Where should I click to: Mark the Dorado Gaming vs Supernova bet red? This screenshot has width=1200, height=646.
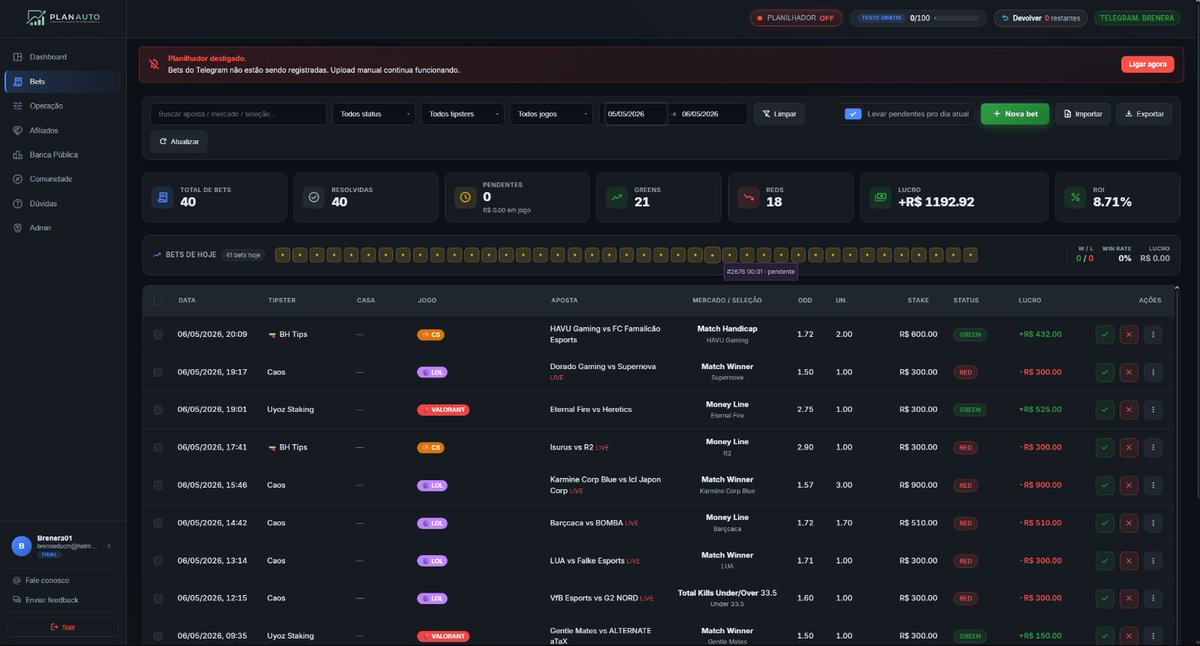(x=1129, y=372)
